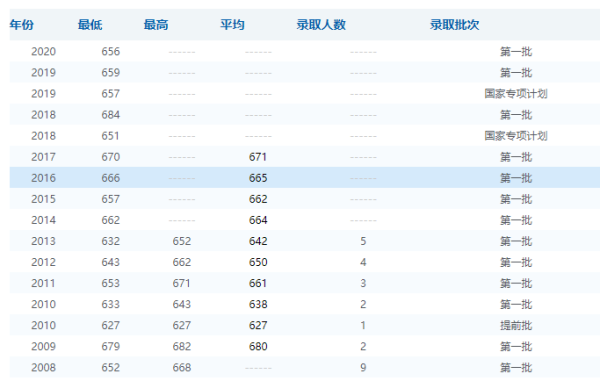Select the highest score 668
600x381 pixels.
tap(181, 367)
